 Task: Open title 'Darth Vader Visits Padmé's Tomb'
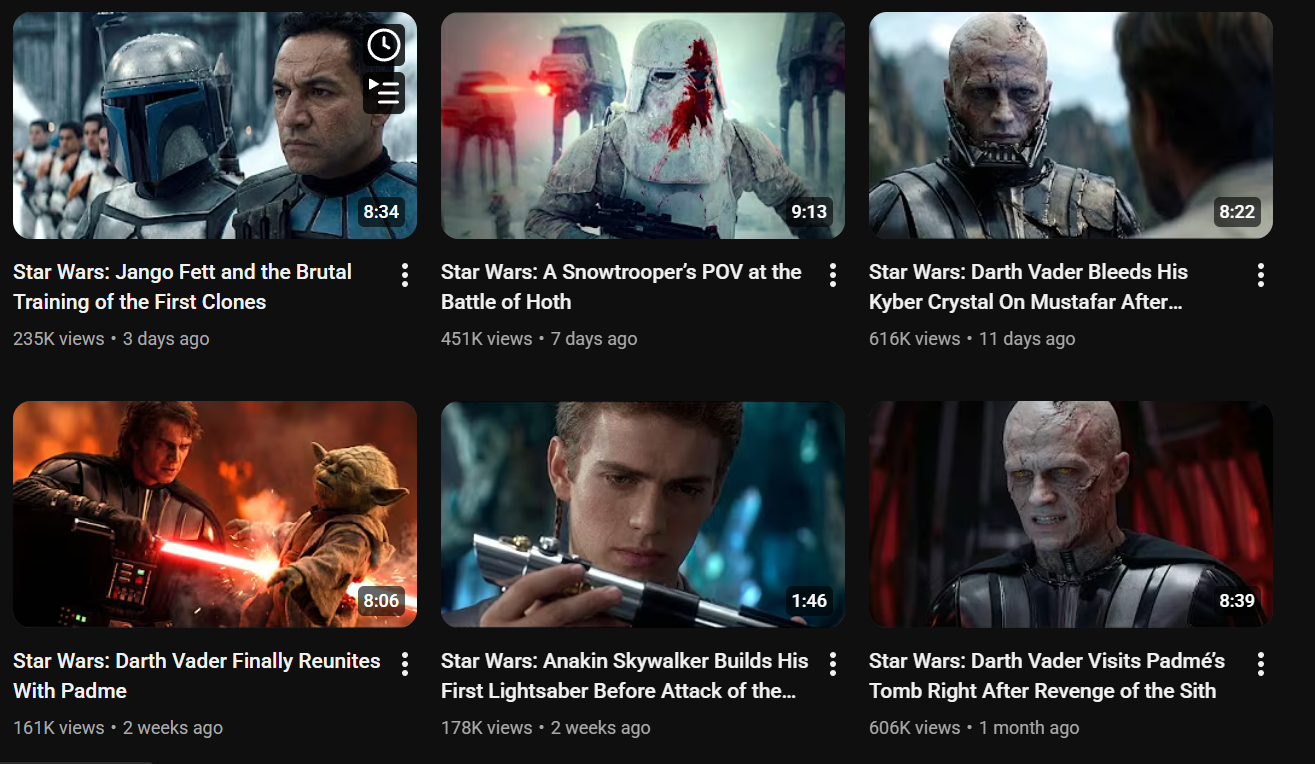1047,676
